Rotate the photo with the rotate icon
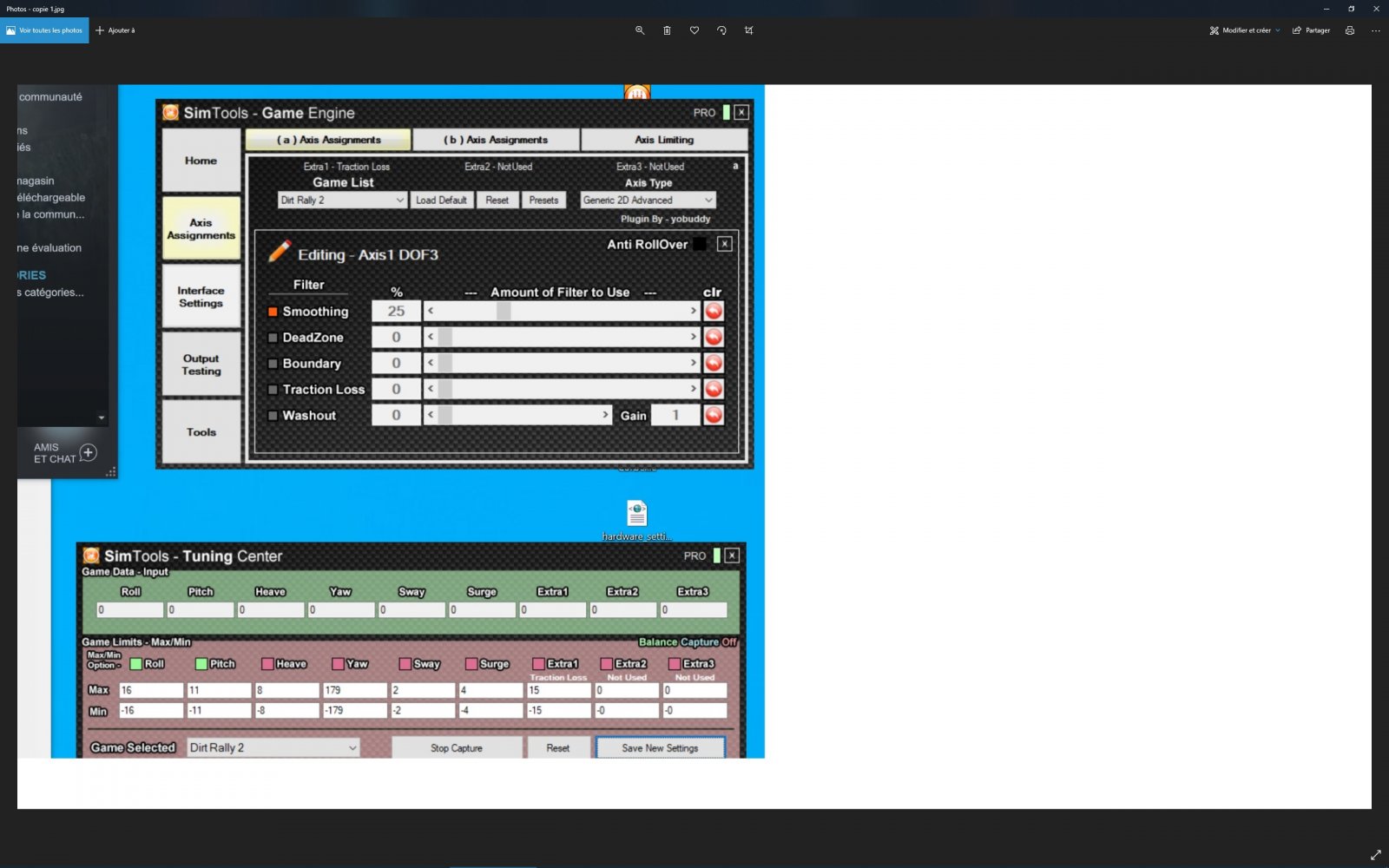This screenshot has height=868, width=1389. (721, 30)
